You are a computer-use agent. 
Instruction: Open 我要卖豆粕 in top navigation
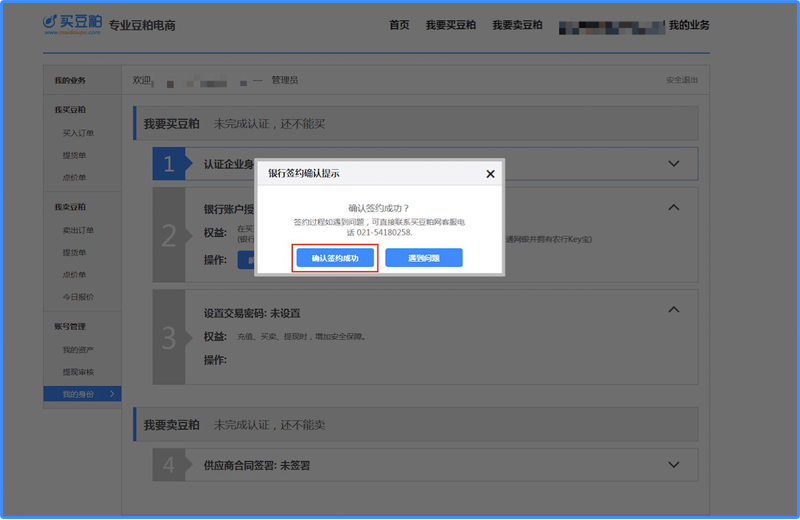click(x=517, y=25)
